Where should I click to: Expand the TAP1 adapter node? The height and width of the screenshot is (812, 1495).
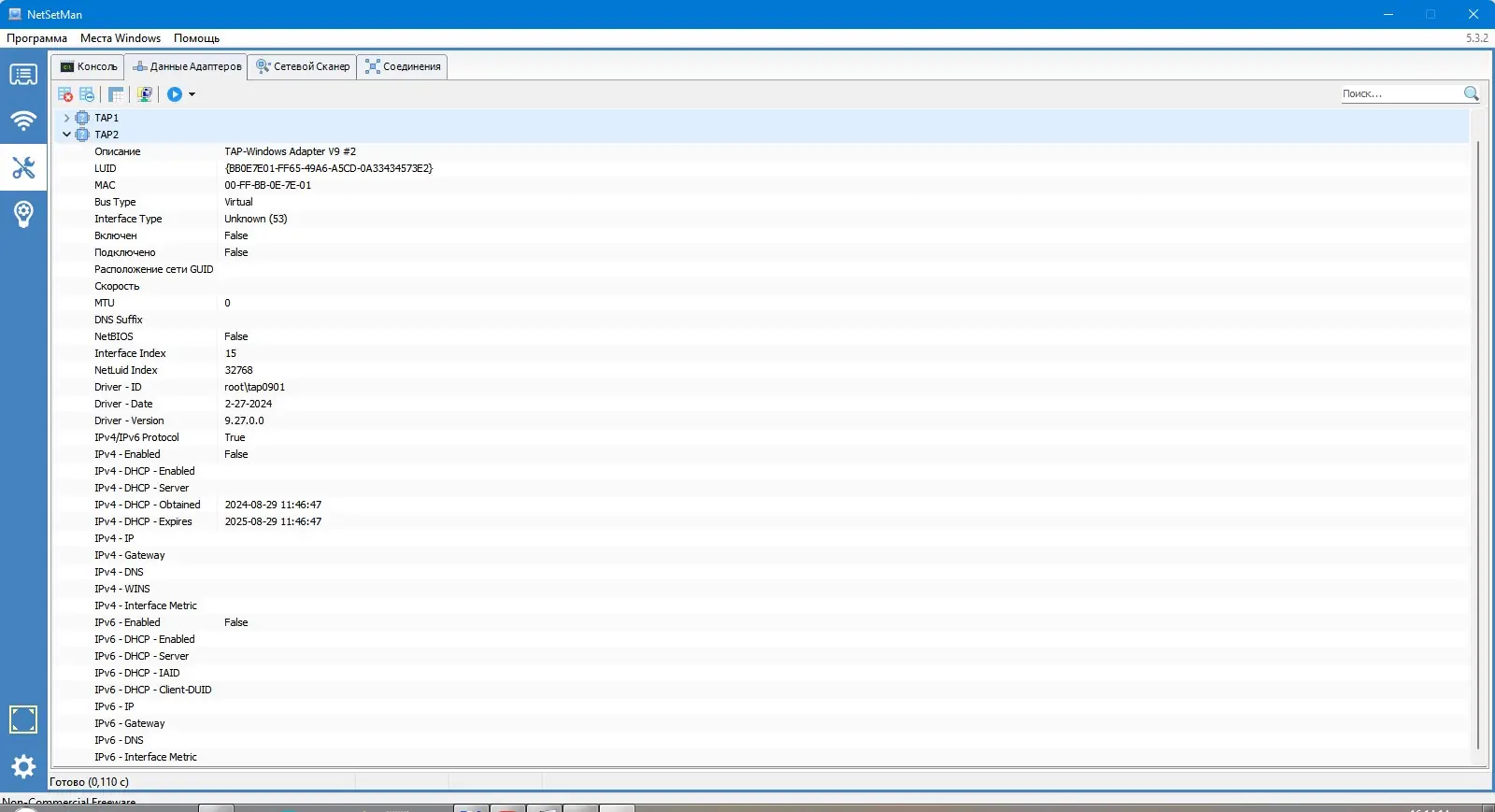[66, 118]
